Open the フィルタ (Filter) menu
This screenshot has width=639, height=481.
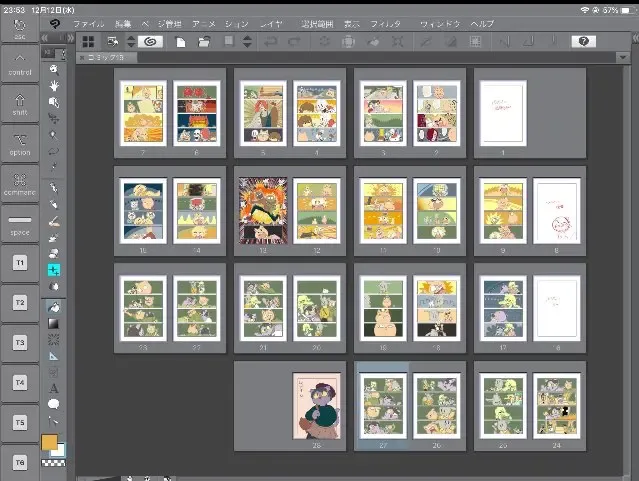coord(386,23)
